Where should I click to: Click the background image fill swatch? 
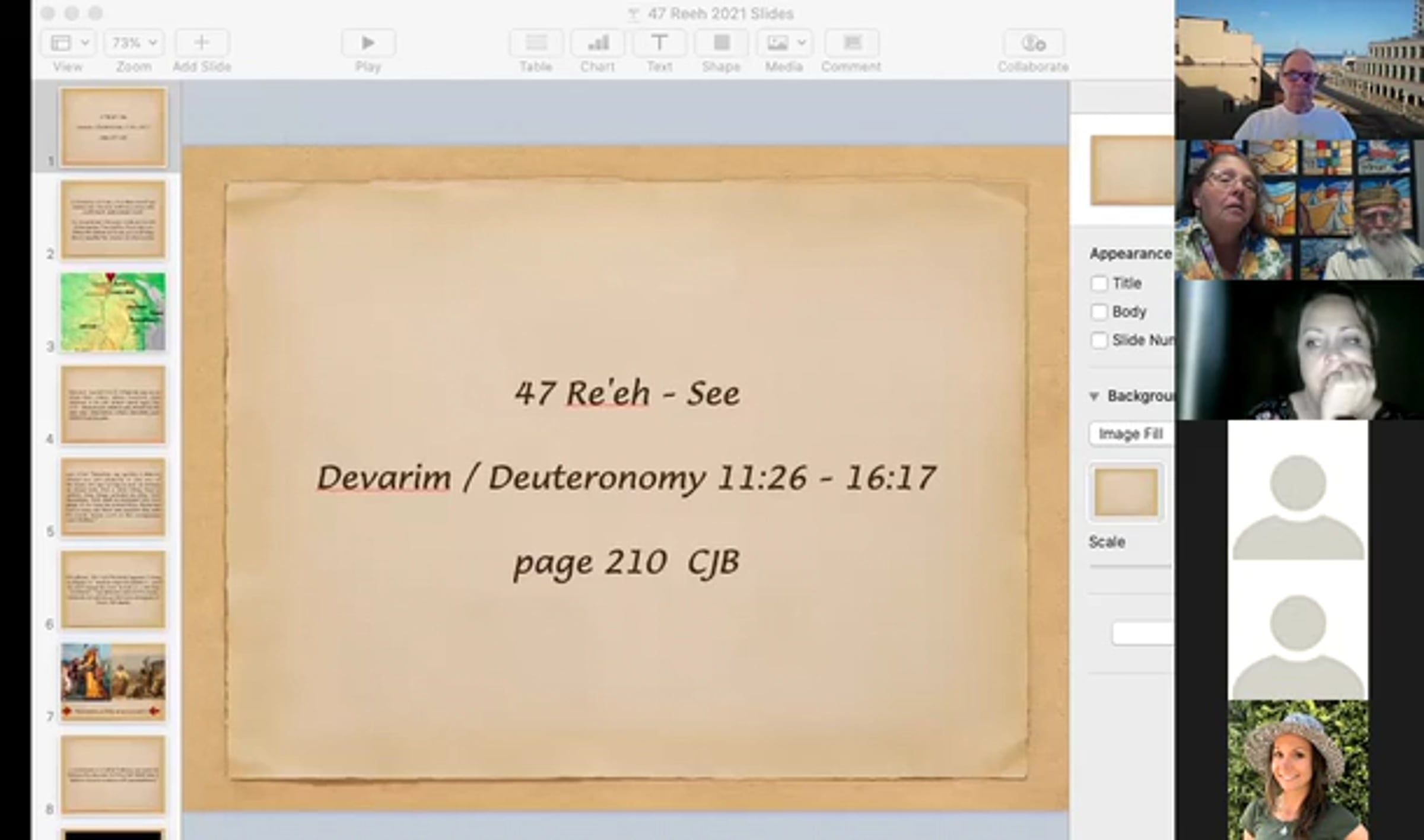coord(1126,492)
